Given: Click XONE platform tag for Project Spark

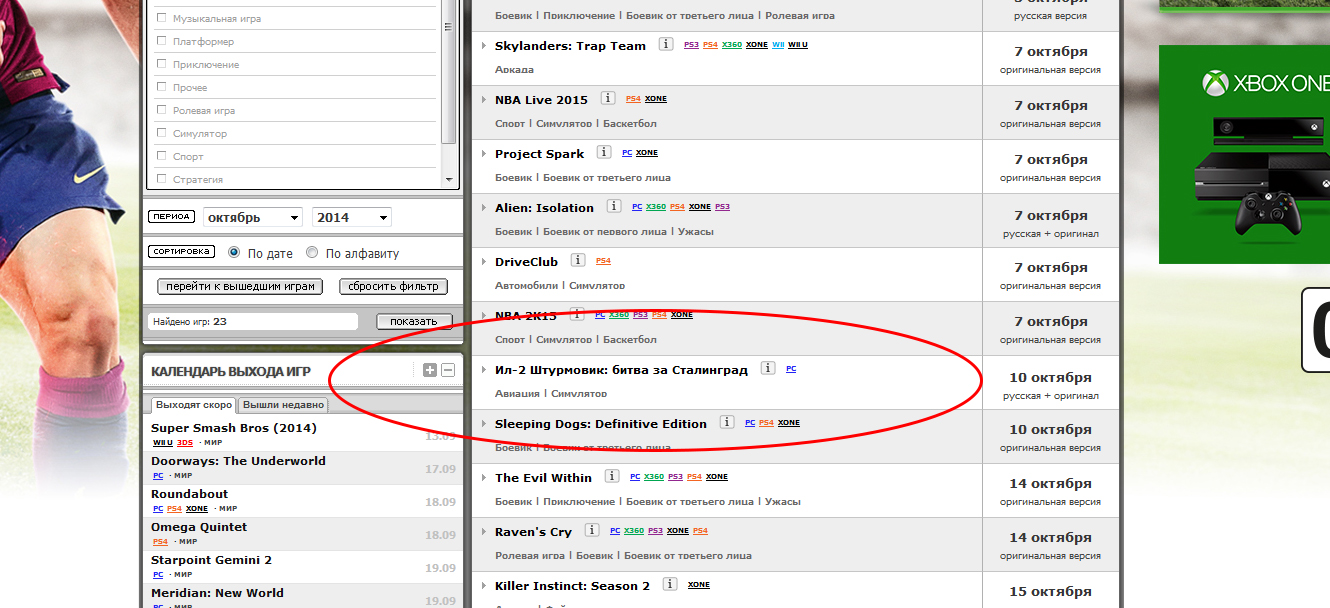Looking at the screenshot, I should point(647,153).
